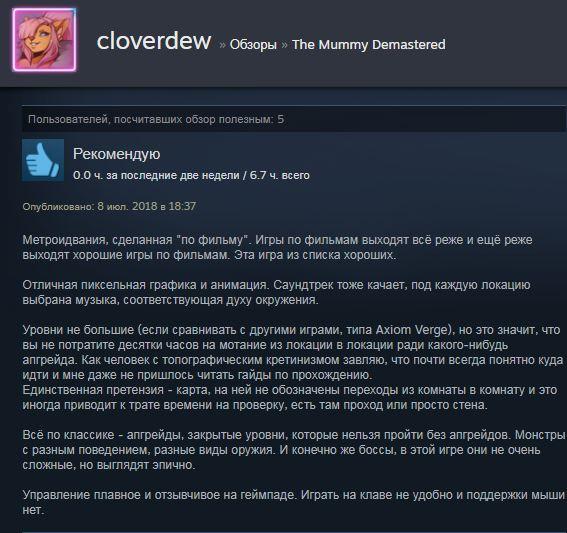Click the blue thumbs-up recommendation icon
Screen dimensions: 567x533
[x=43, y=160]
